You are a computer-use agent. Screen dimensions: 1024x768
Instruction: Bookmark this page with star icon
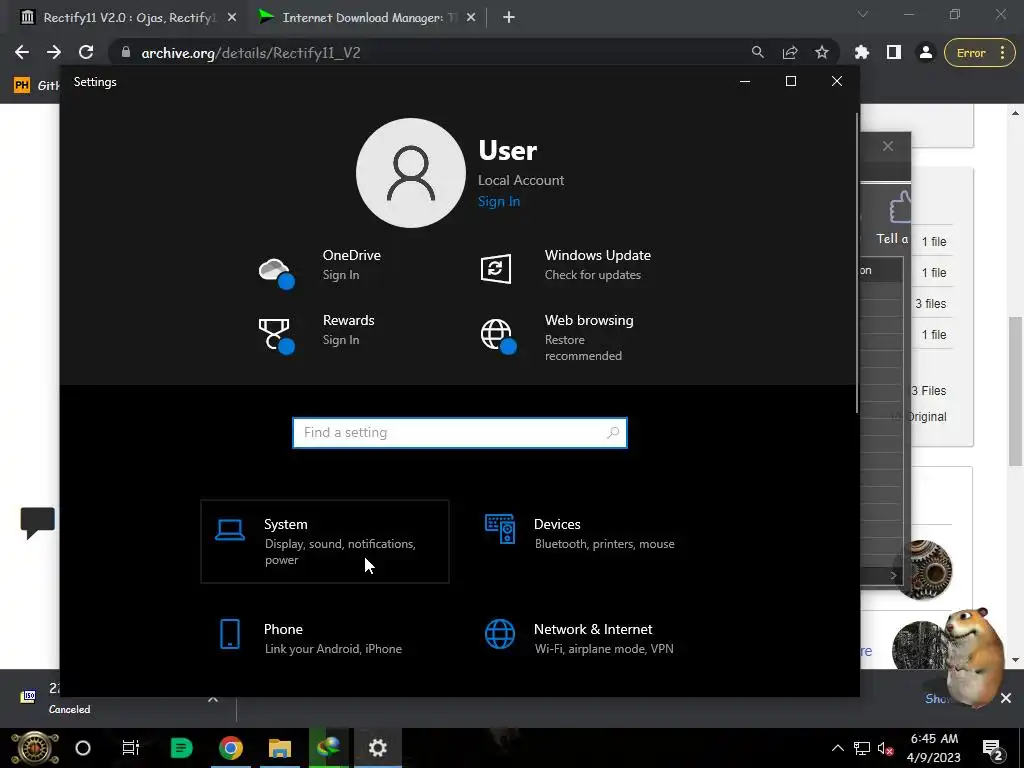click(822, 52)
